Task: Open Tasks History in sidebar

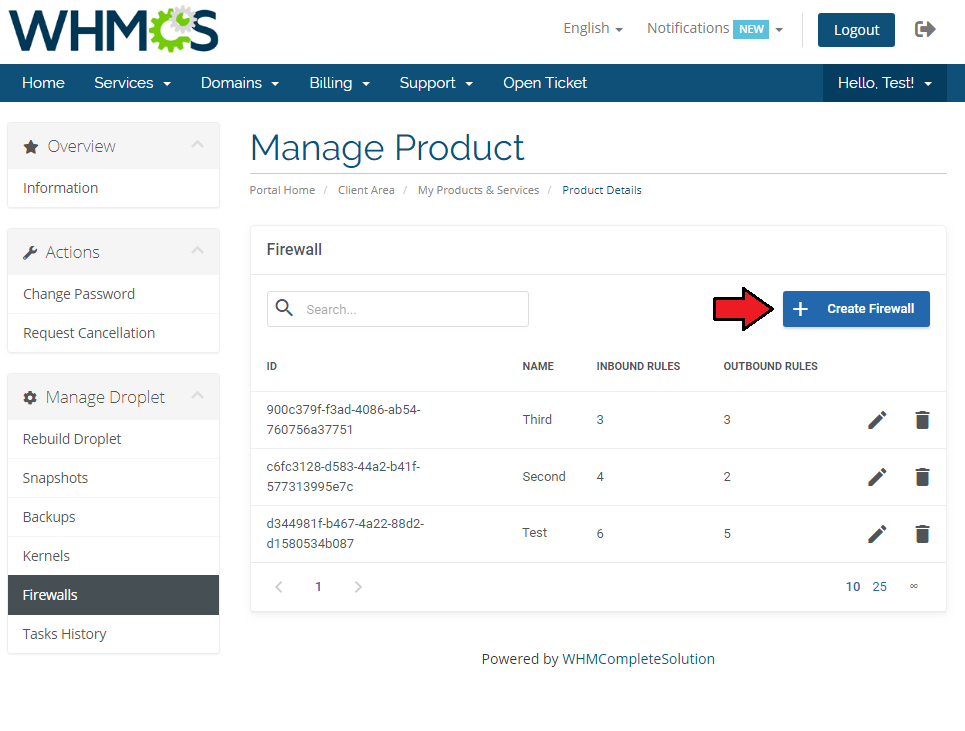Action: pyautogui.click(x=113, y=634)
